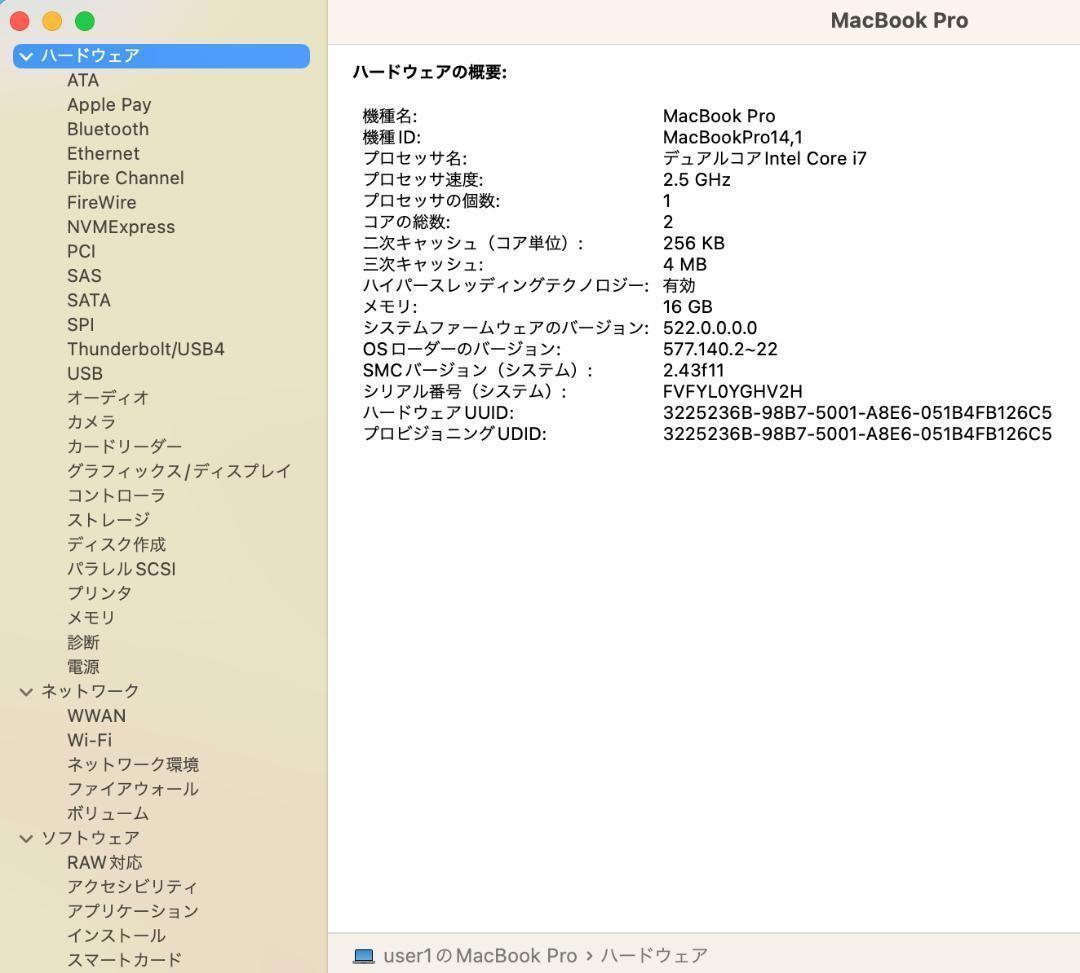
Task: Select パラレル SCSI entry
Action: point(121,569)
